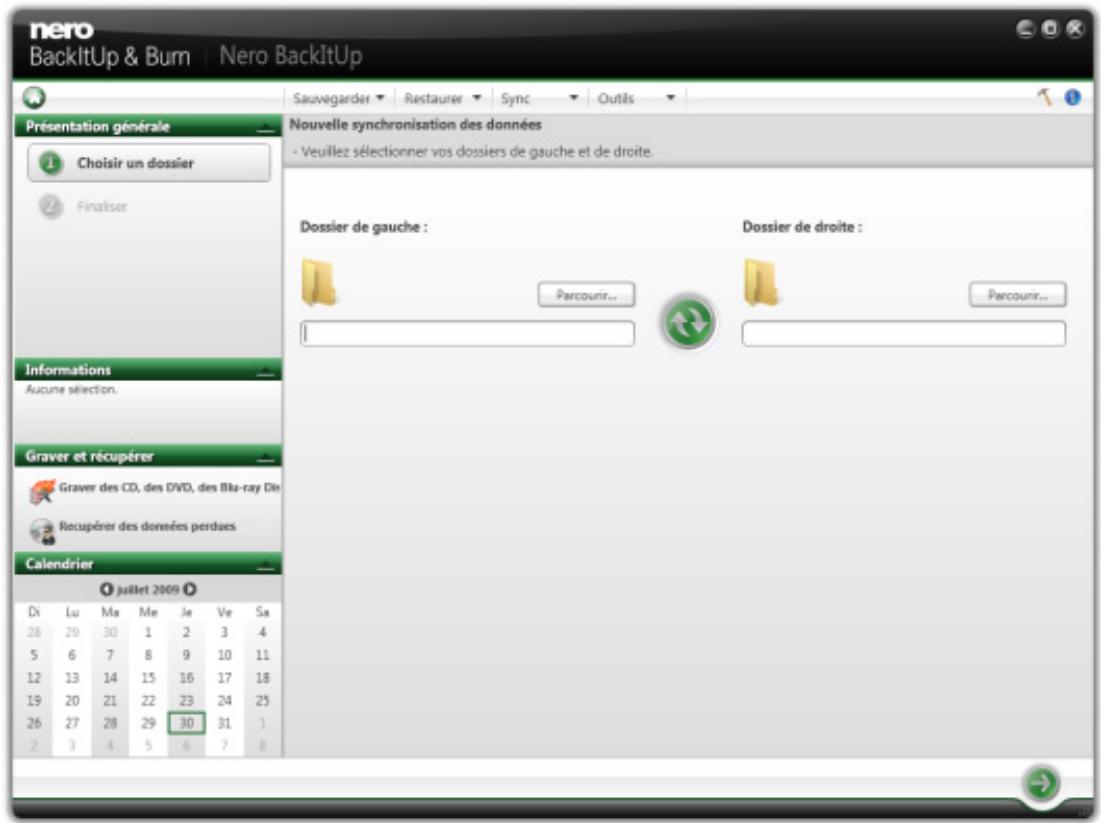Click the green next arrow button
1101x823 pixels.
pos(1042,782)
